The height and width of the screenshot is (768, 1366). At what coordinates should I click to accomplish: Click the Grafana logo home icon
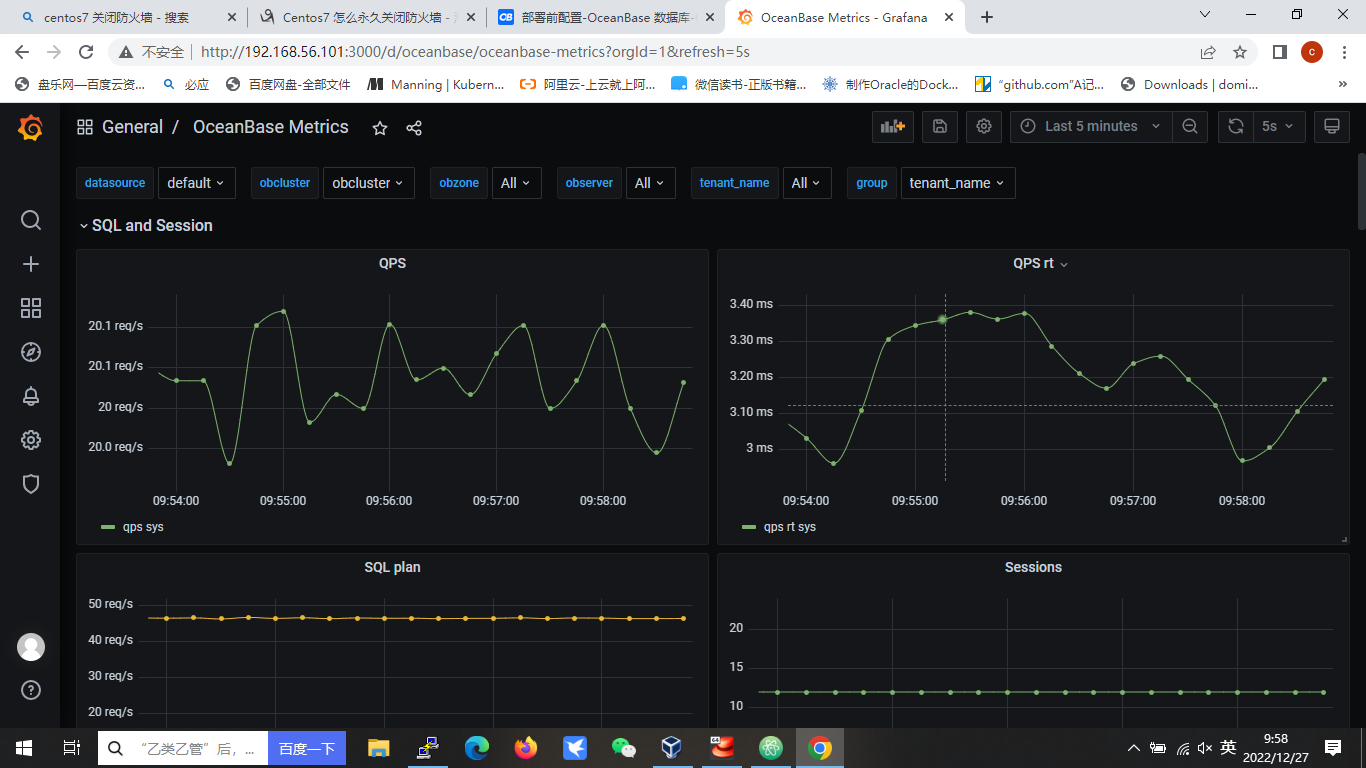coord(31,128)
